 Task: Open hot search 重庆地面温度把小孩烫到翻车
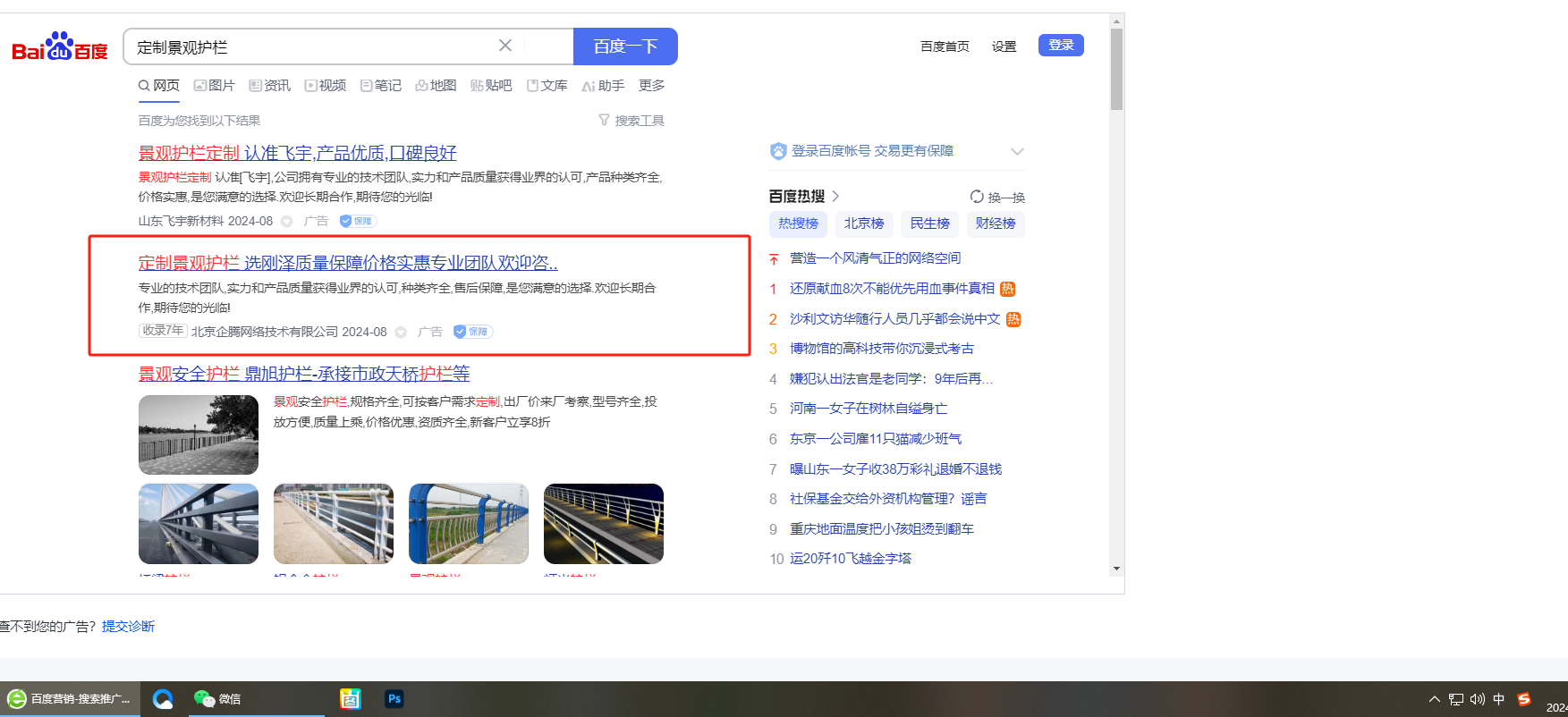pyautogui.click(x=882, y=529)
